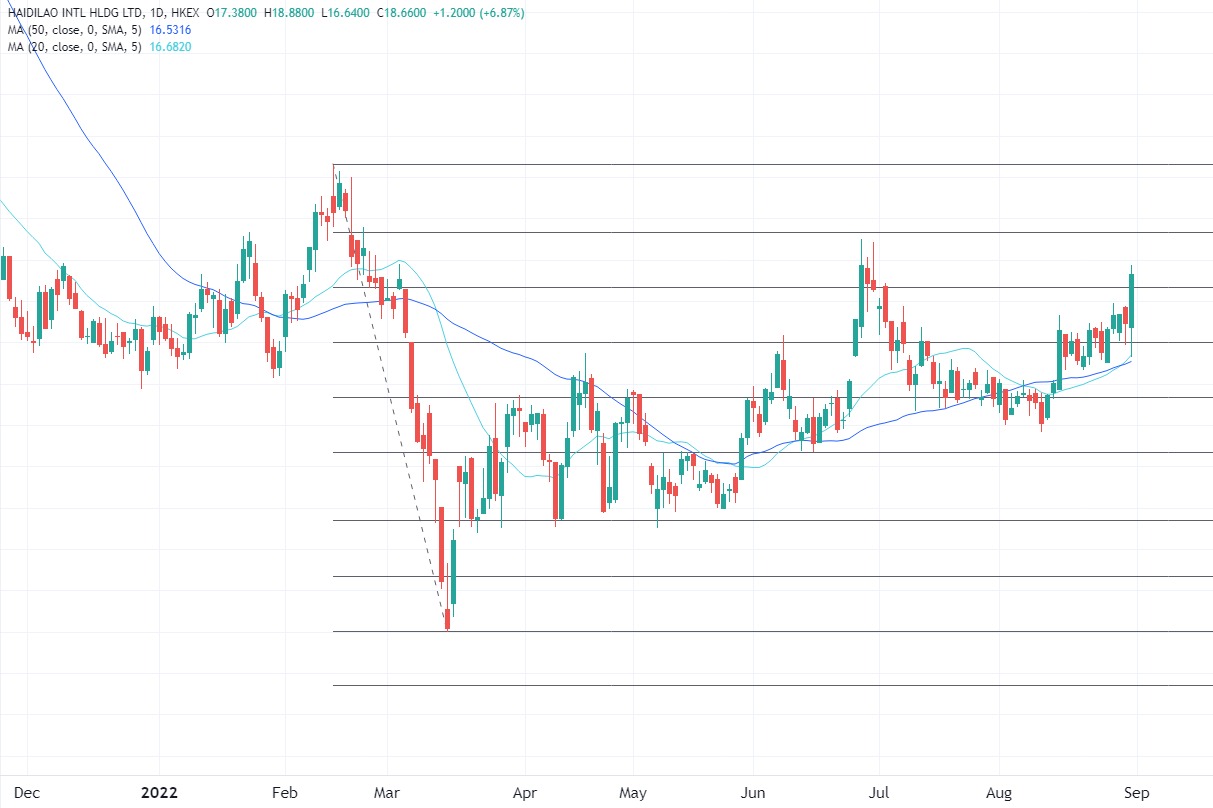This screenshot has width=1213, height=808.
Task: Click the Mar label on time axis
Action: tap(389, 793)
